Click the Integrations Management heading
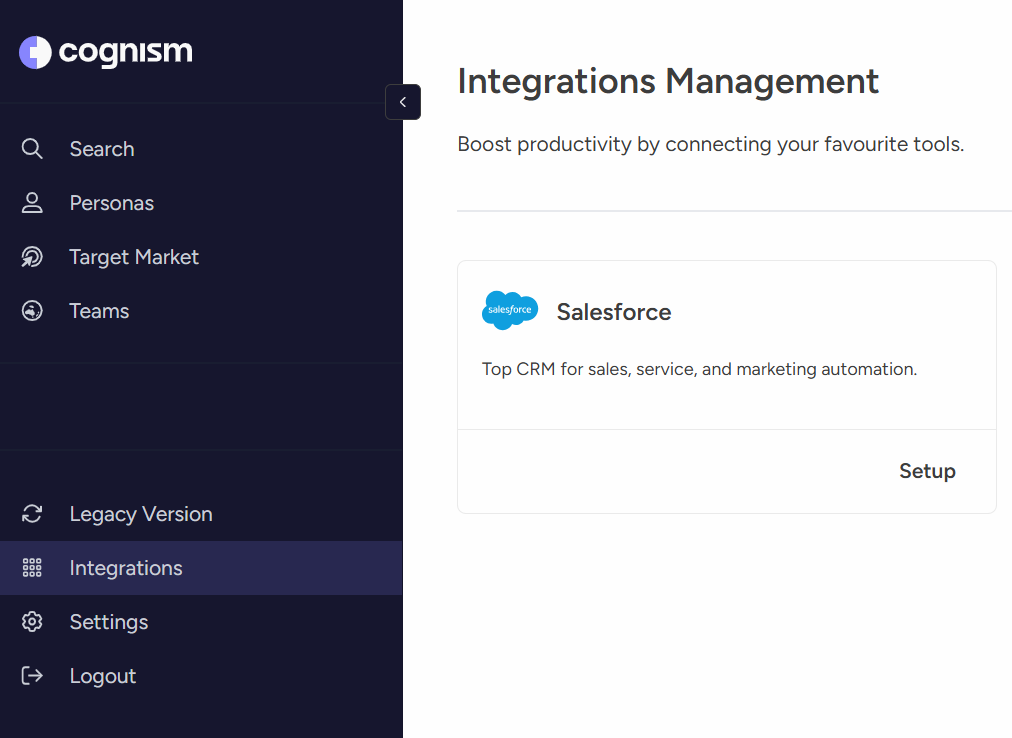 [x=668, y=81]
